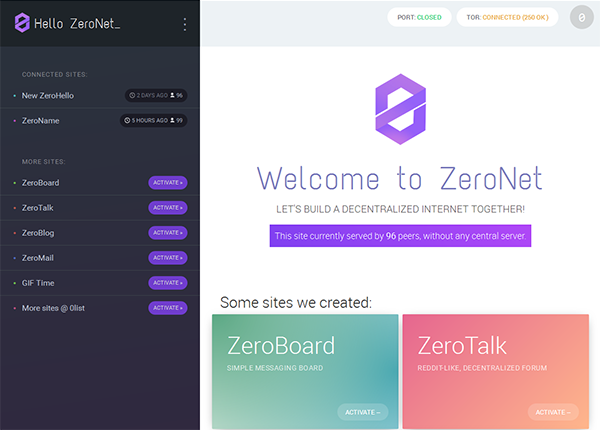Click the PORT: CLOSED status pill
The height and width of the screenshot is (430, 600).
[x=419, y=17]
